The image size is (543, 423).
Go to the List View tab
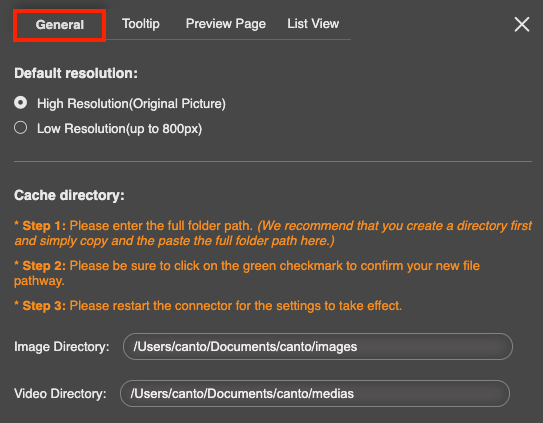(313, 24)
